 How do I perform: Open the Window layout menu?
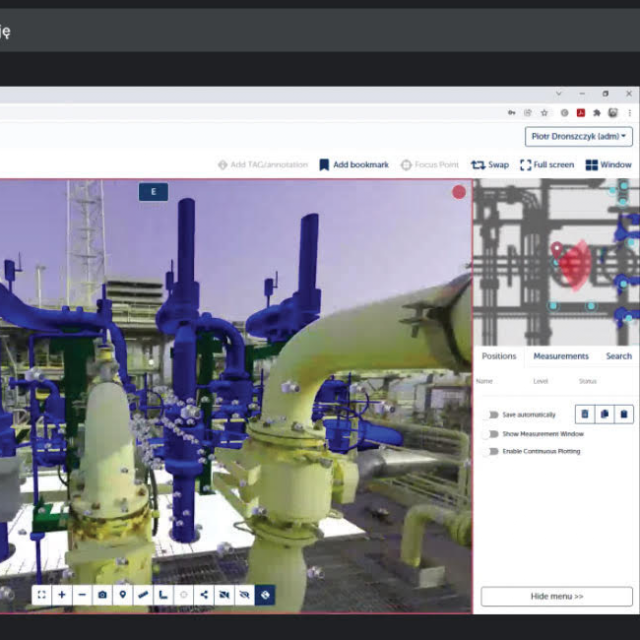coord(608,164)
